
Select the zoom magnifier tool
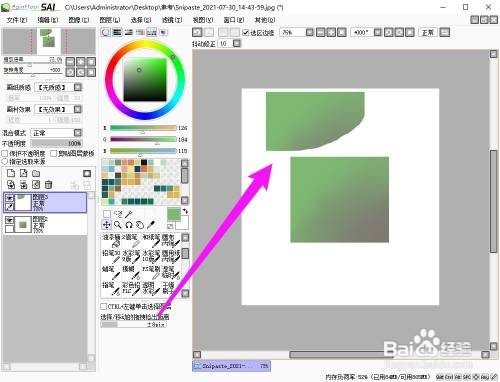(118, 225)
